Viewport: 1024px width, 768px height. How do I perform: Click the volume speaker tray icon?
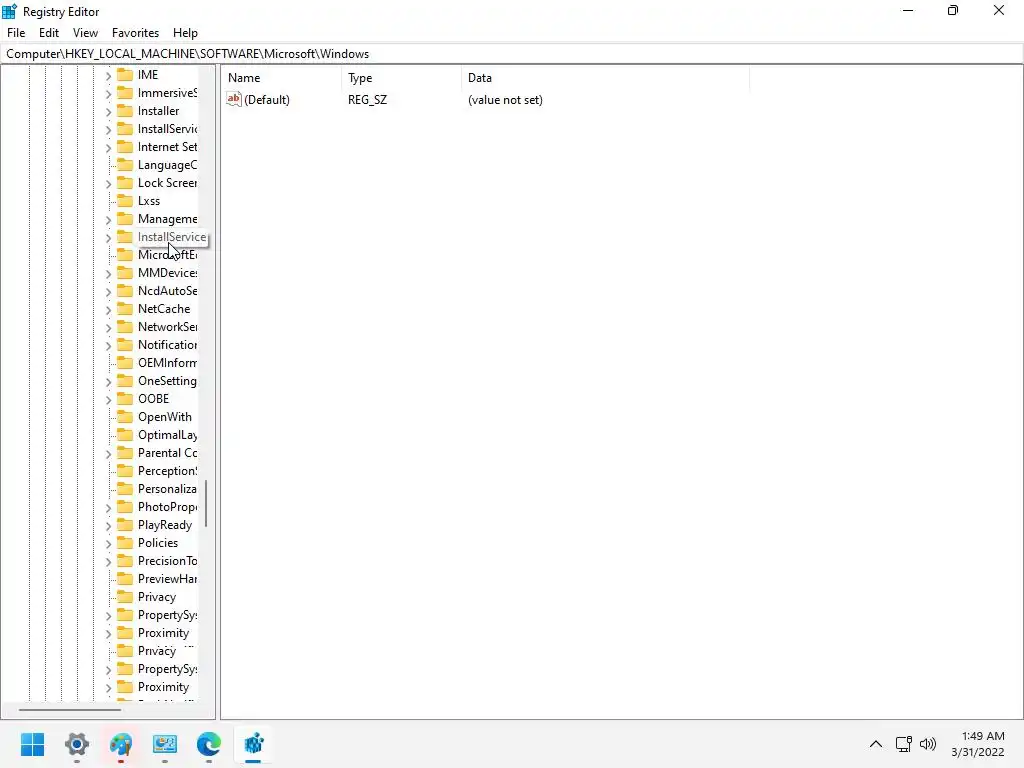coord(928,744)
